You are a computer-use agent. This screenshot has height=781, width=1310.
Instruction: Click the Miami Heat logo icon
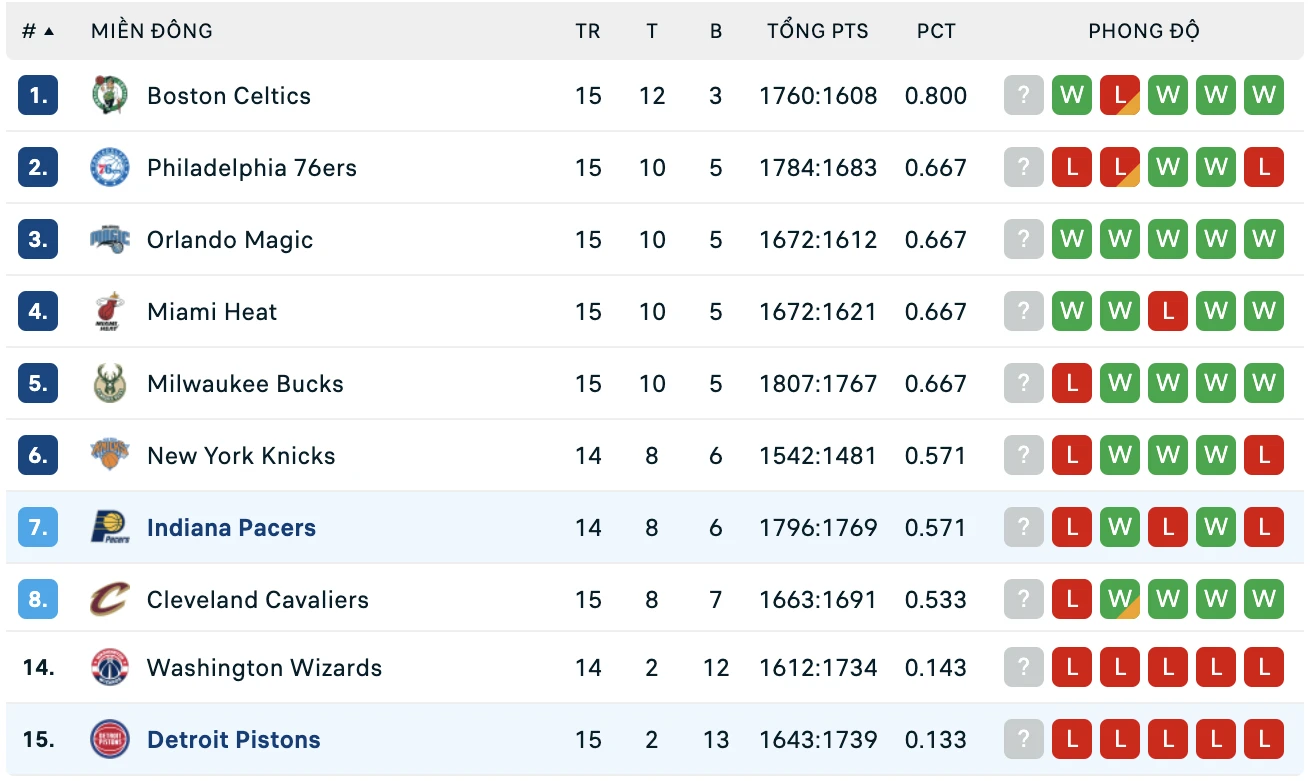110,312
